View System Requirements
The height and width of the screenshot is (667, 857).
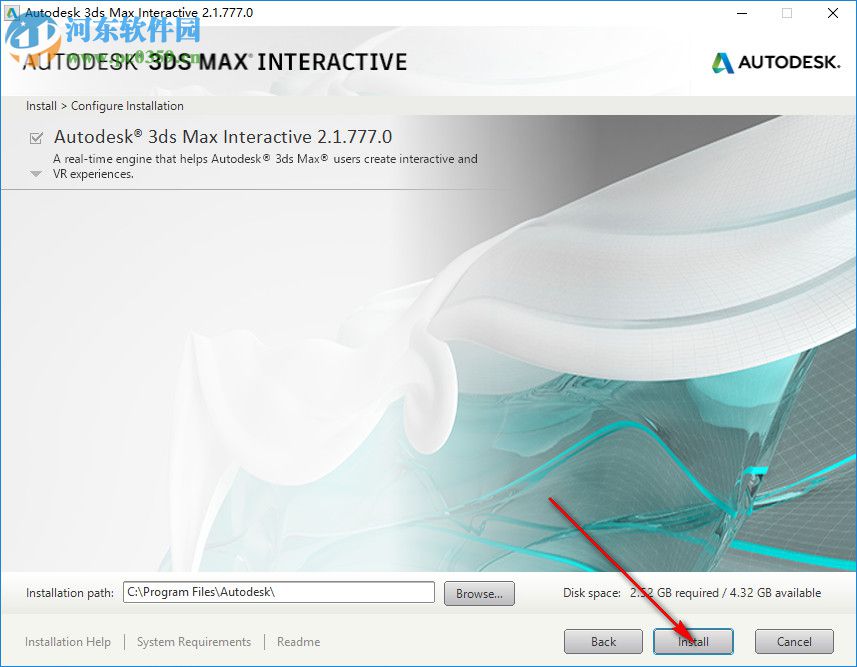pos(193,641)
